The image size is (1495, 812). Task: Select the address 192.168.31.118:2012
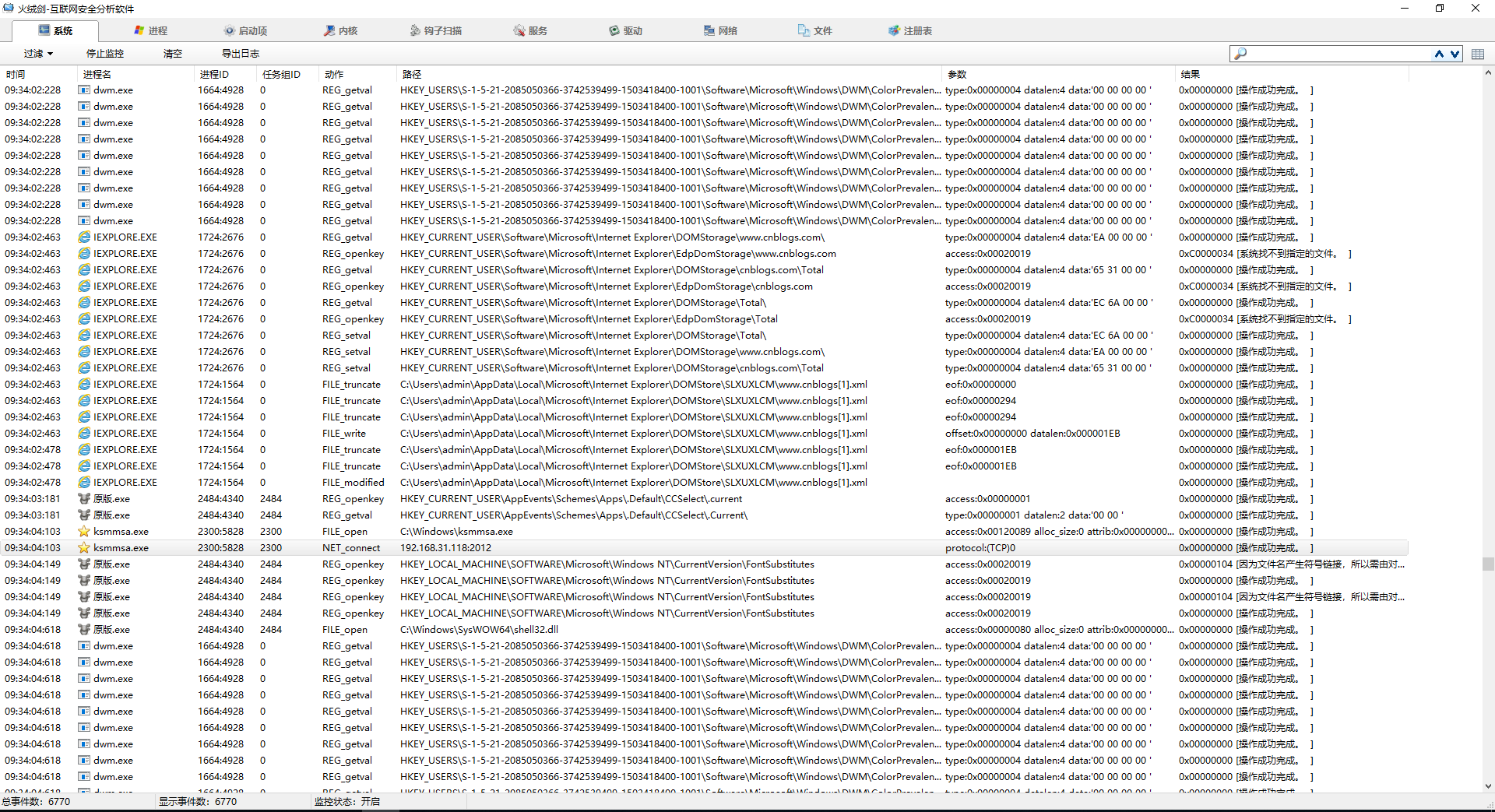[445, 548]
